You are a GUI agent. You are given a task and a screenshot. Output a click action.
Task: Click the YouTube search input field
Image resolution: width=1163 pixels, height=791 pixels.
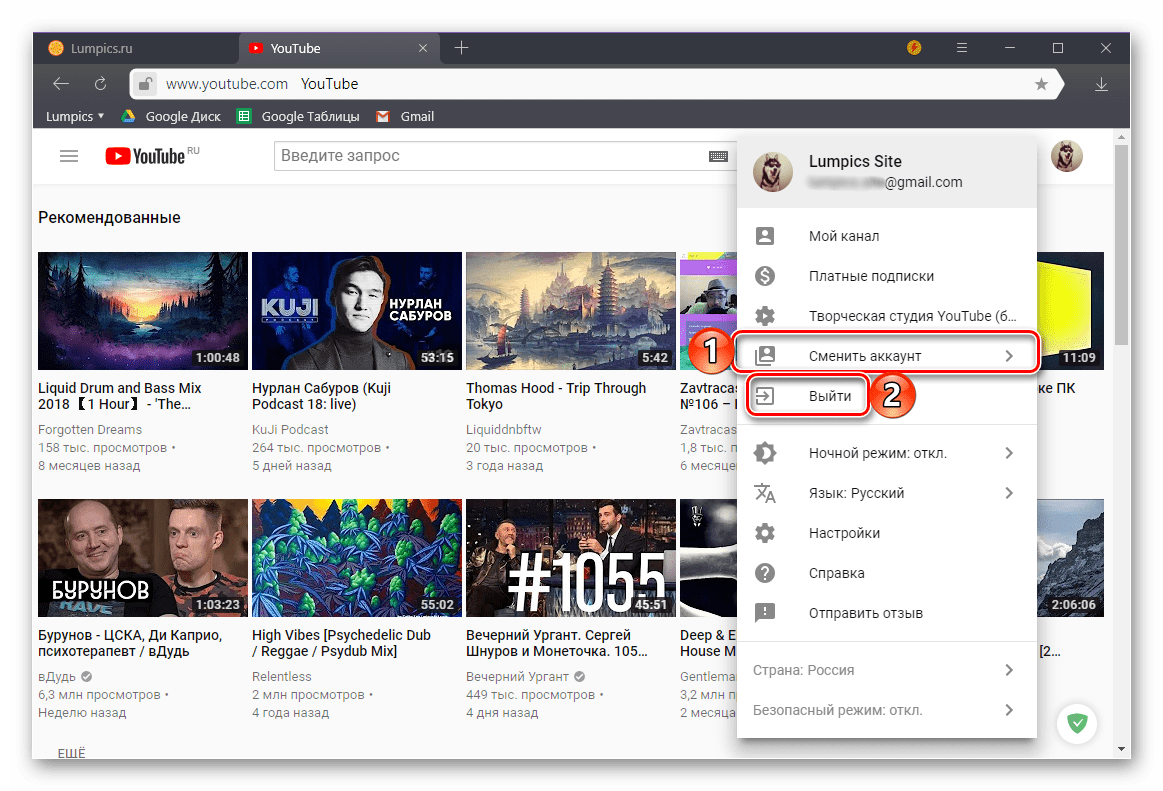(x=491, y=156)
